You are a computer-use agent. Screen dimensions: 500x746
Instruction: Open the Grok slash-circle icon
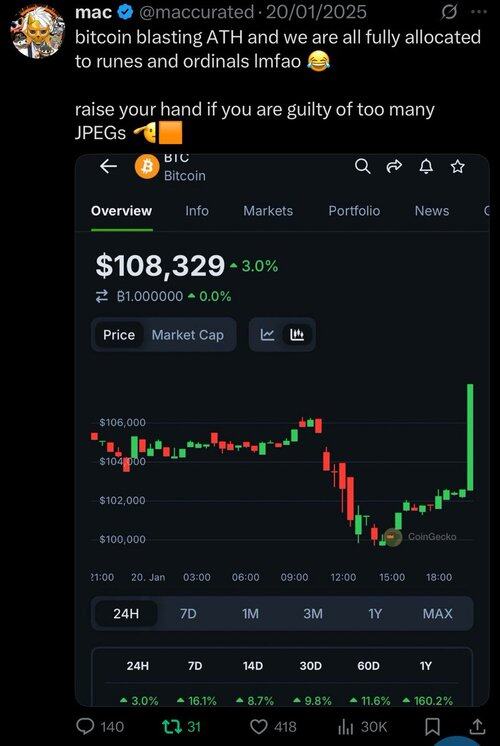[x=449, y=12]
